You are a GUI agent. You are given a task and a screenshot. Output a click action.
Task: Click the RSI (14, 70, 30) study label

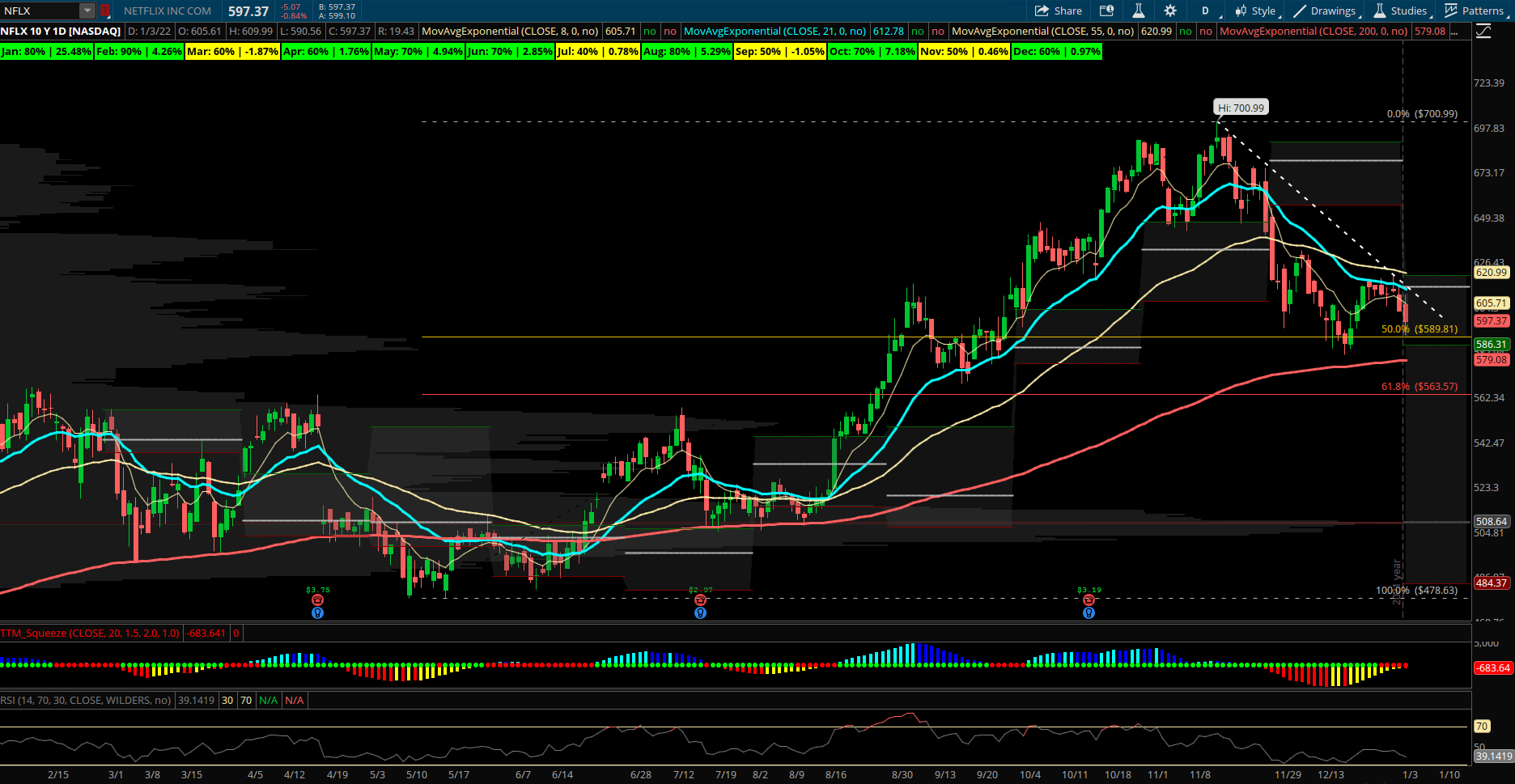point(86,701)
